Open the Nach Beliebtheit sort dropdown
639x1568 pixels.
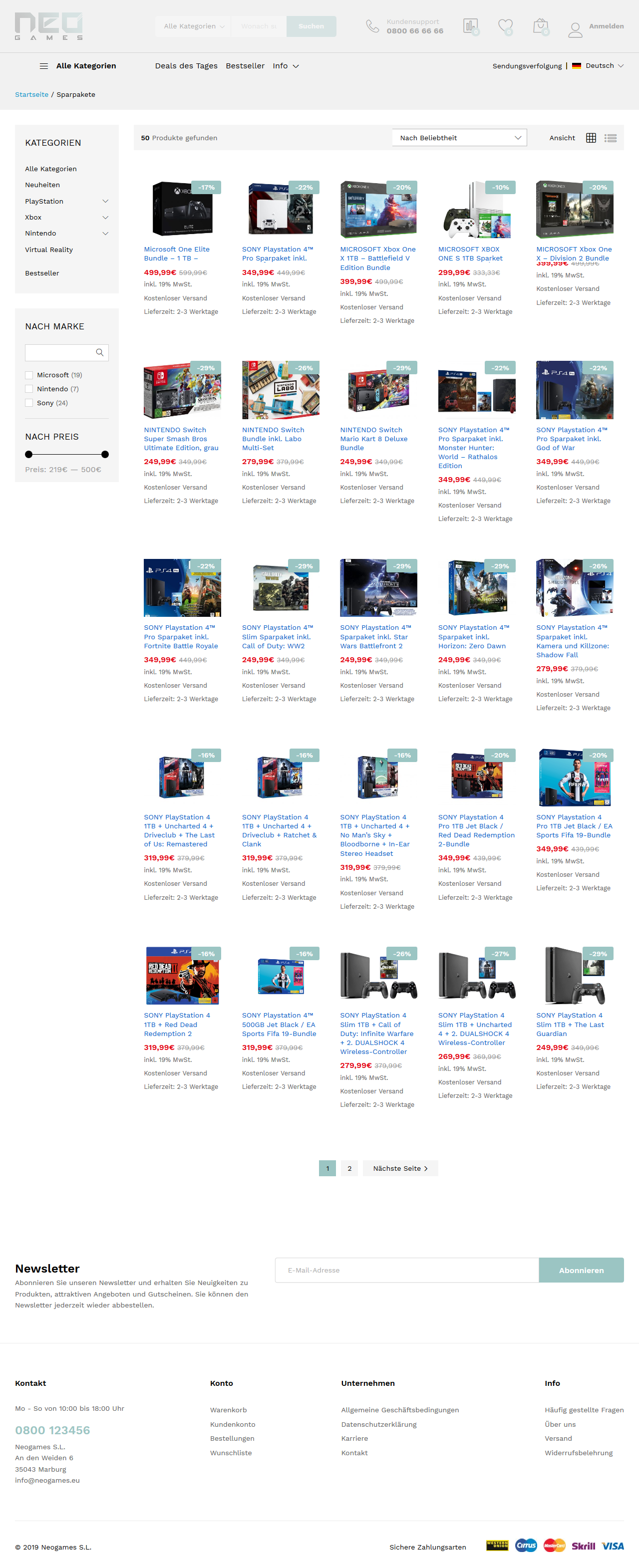click(x=459, y=138)
